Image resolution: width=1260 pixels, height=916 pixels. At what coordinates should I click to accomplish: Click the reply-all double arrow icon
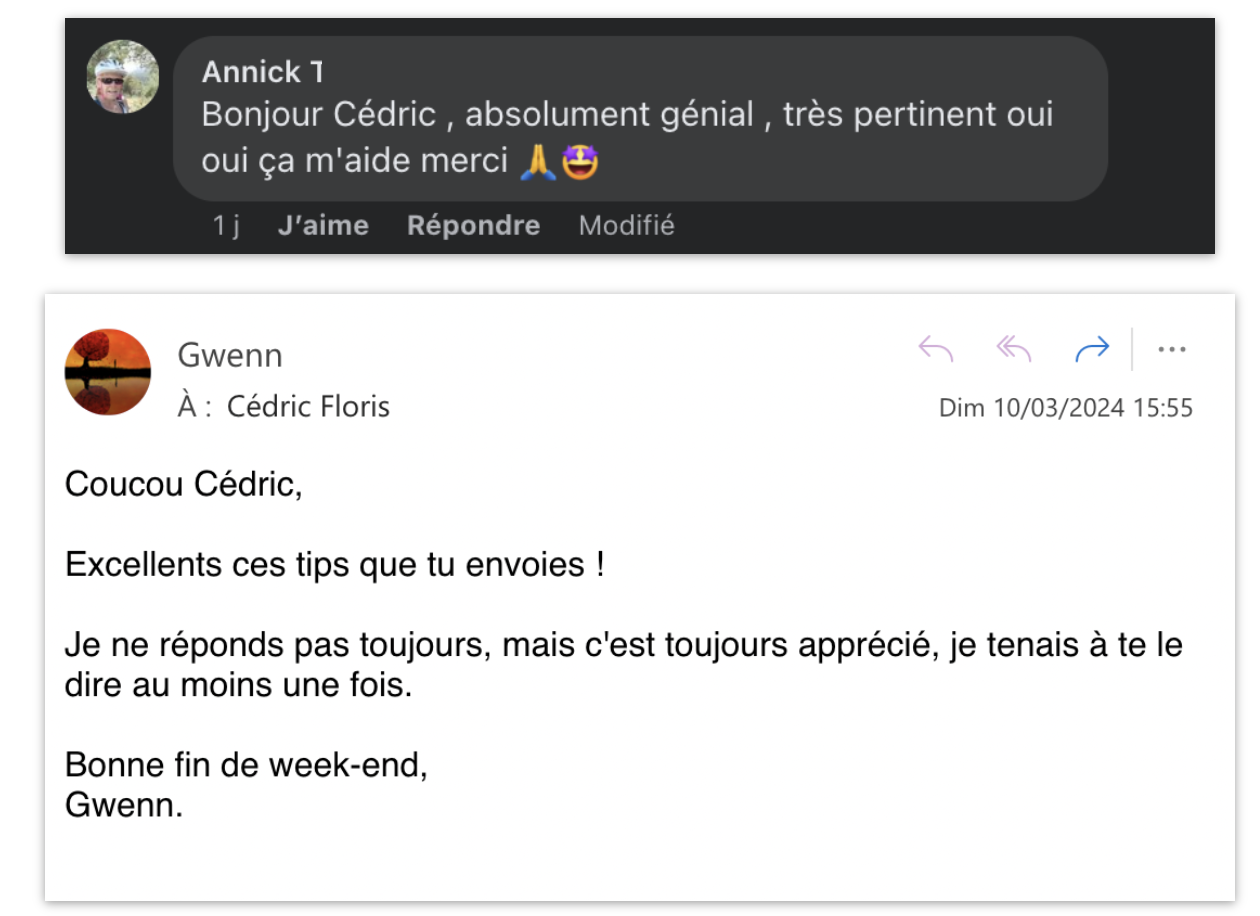(x=1014, y=349)
